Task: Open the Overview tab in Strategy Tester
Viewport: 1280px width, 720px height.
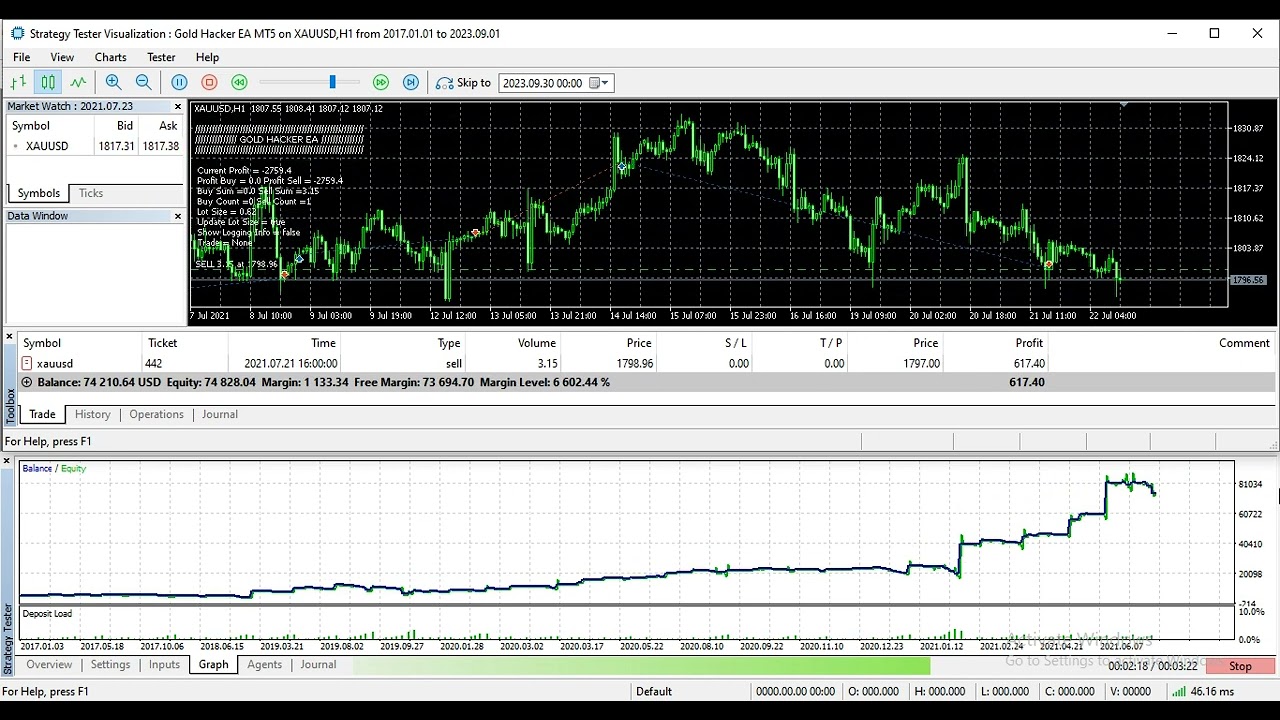Action: pyautogui.click(x=49, y=665)
